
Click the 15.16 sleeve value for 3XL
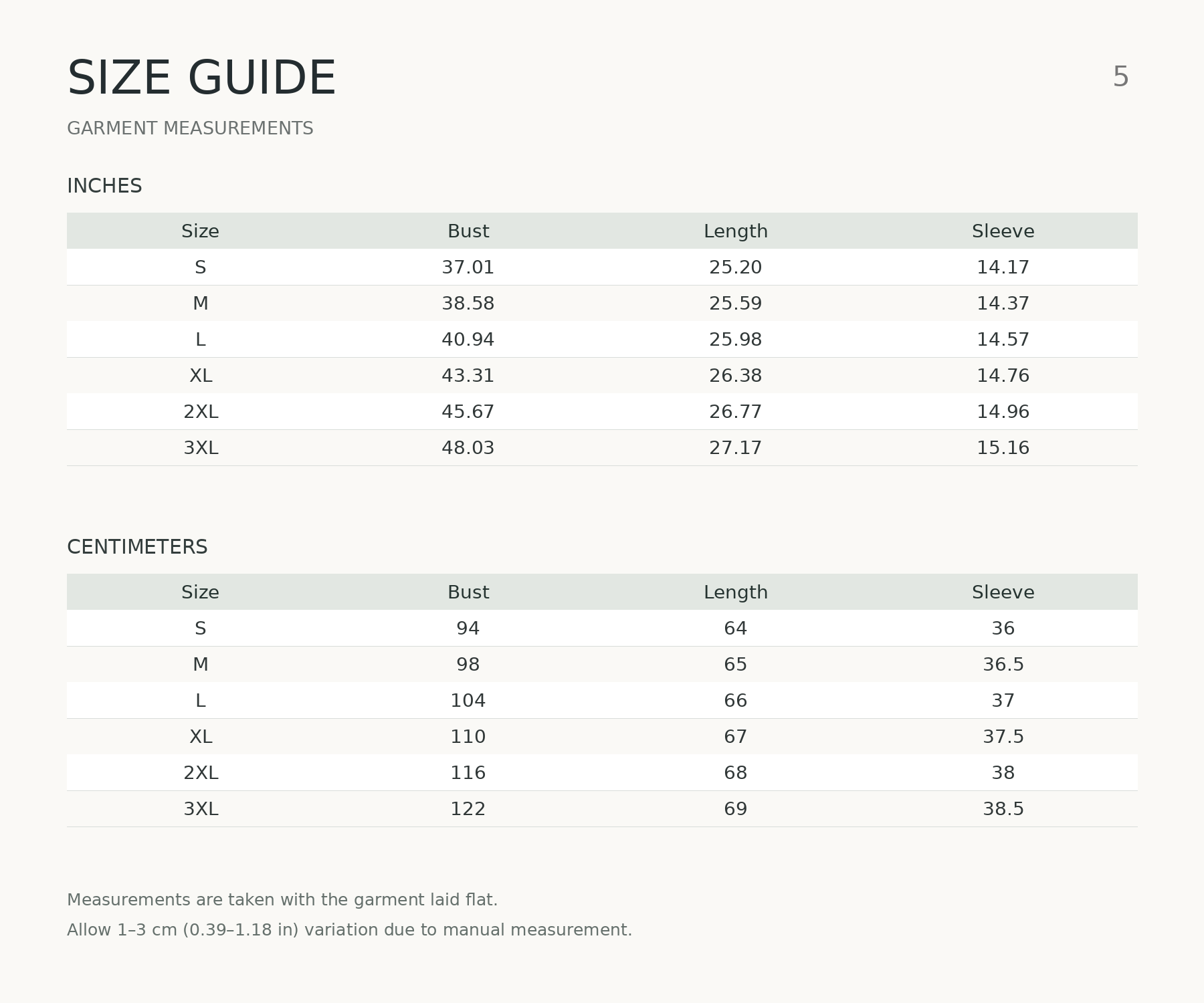(1003, 448)
